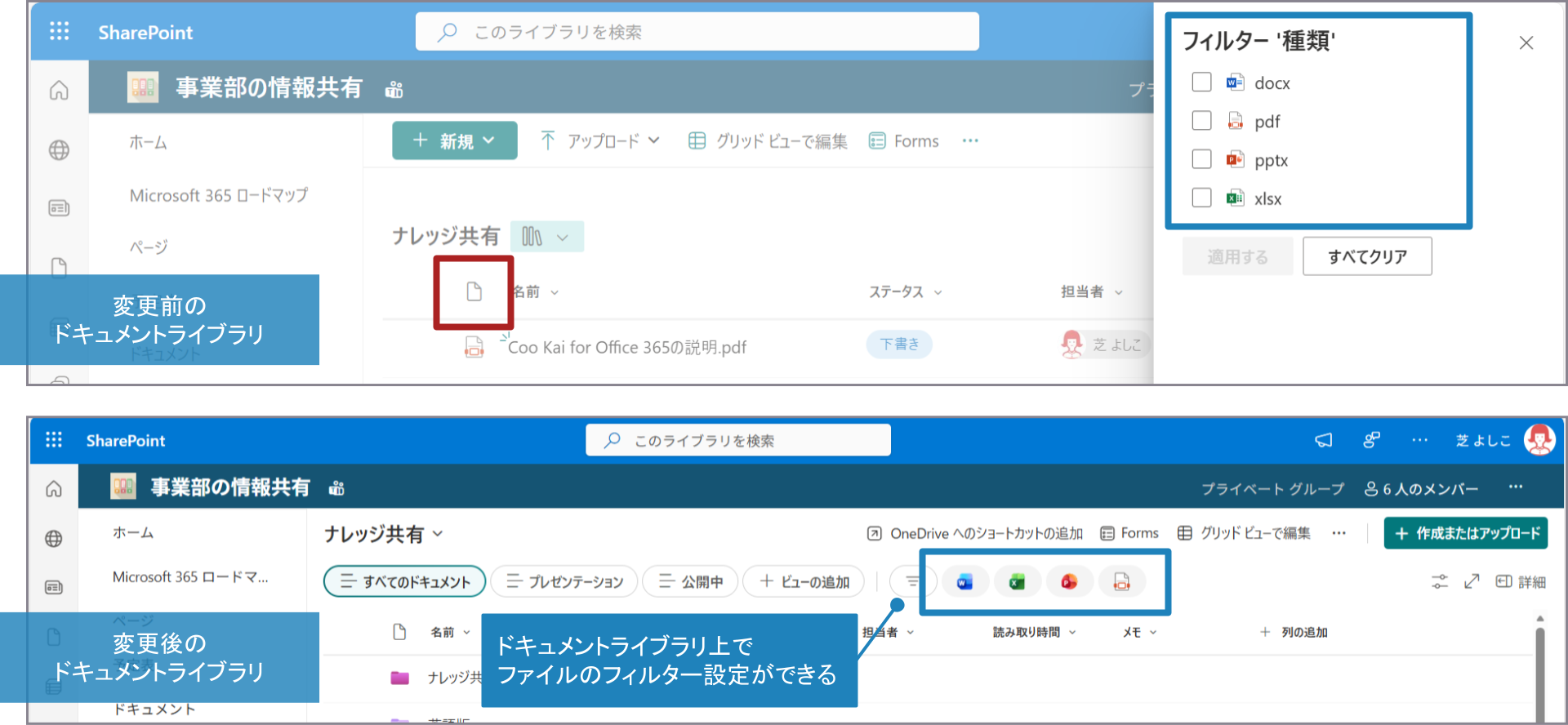1568x725 pixels.
Task: Click the lower このライブラリを検索 search box
Action: [738, 441]
